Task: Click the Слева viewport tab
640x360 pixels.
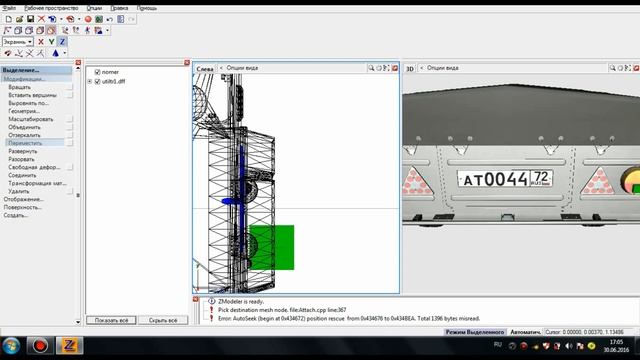Action: [205, 69]
